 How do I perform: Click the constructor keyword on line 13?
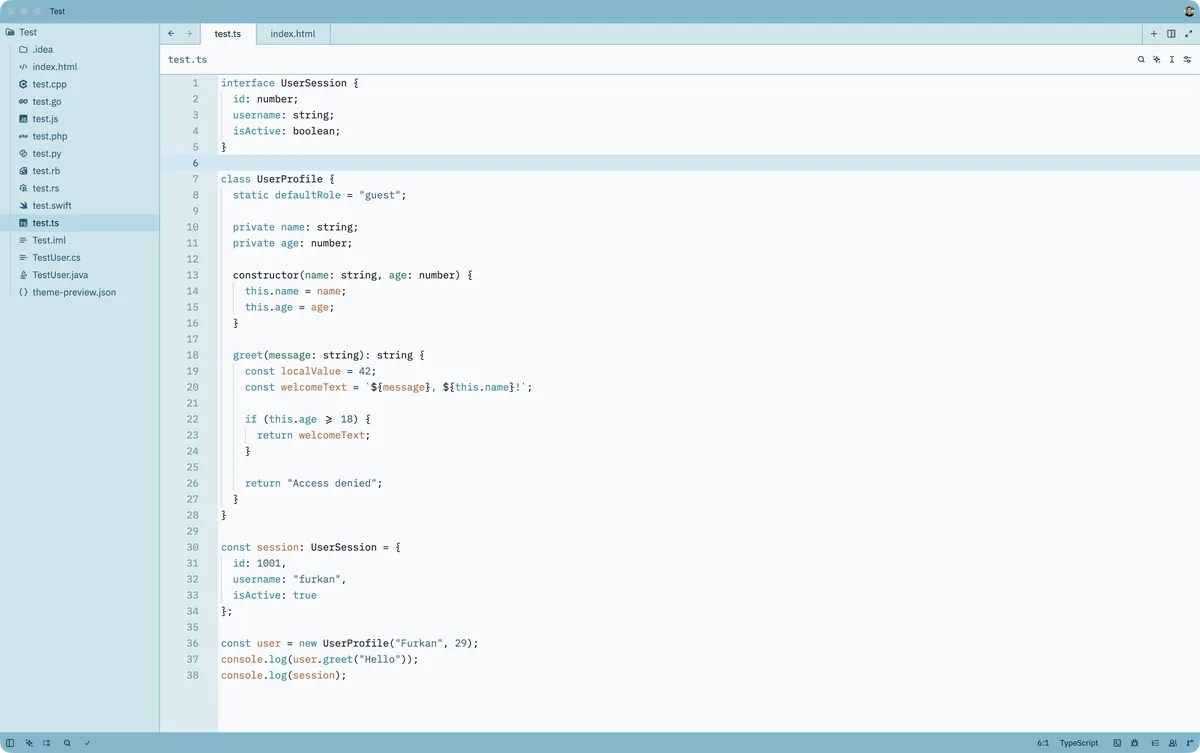[x=266, y=275]
